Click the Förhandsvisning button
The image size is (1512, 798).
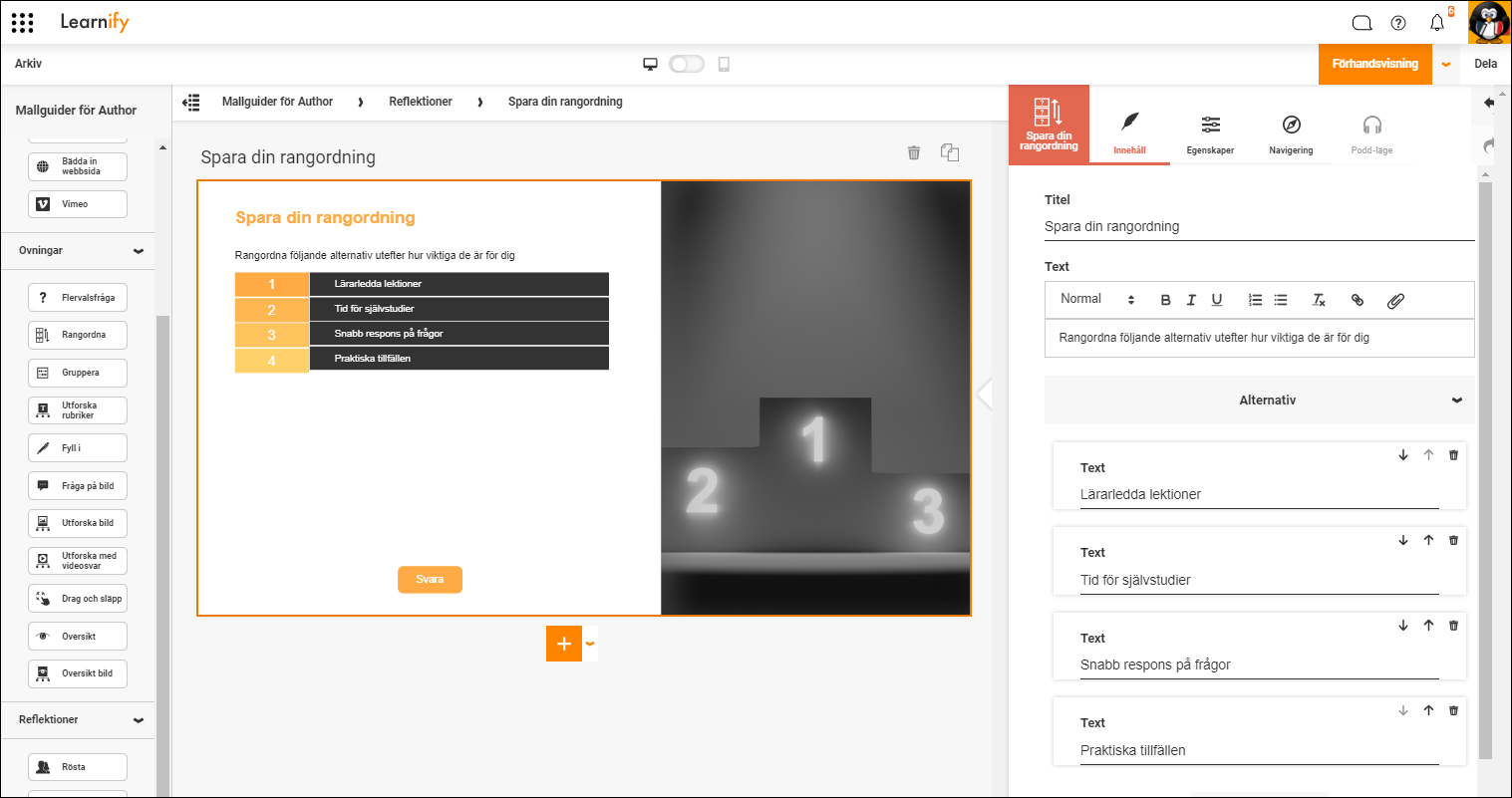pos(1374,64)
